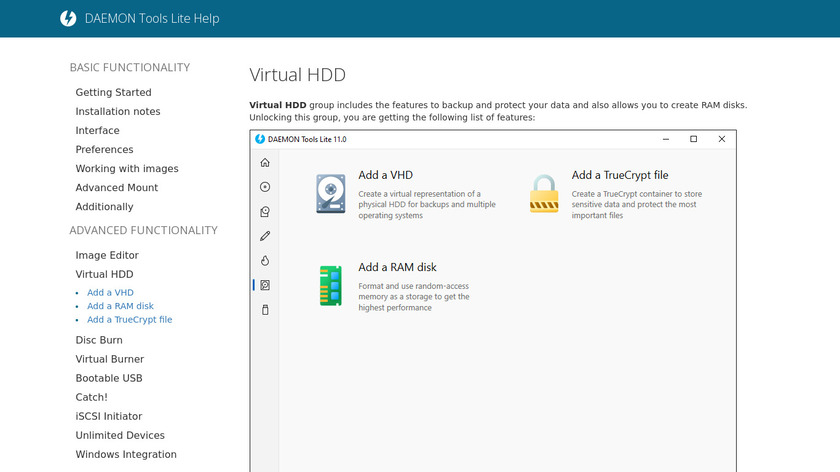Viewport: 840px width, 472px height.
Task: Click the USB drive sidebar icon
Action: pos(265,310)
